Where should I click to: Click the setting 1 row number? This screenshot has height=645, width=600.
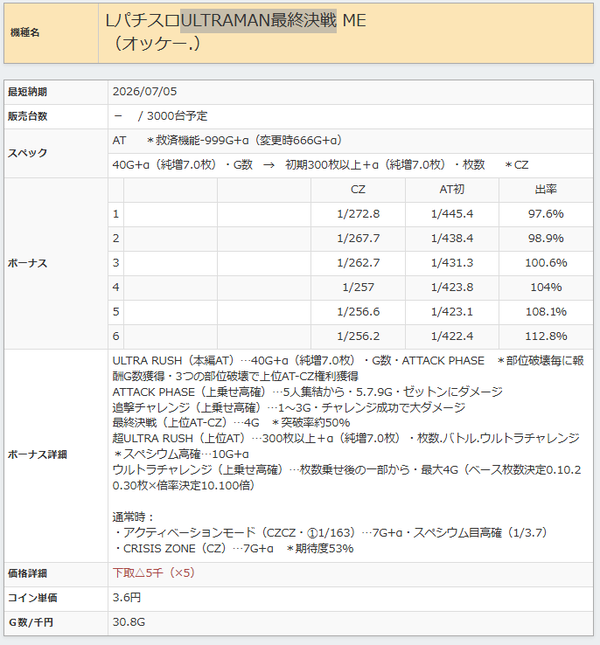(116, 214)
